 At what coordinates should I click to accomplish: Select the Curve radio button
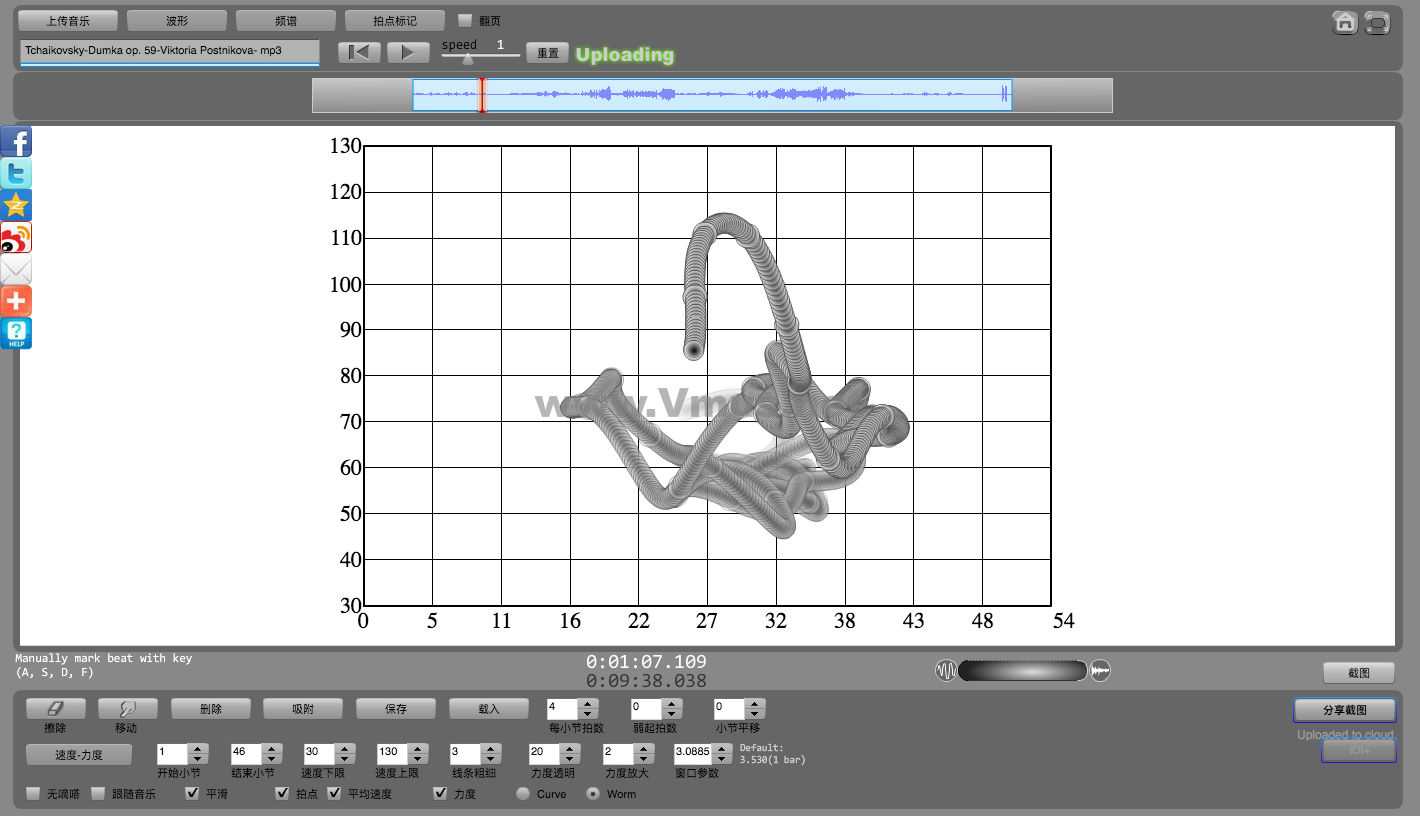click(523, 794)
